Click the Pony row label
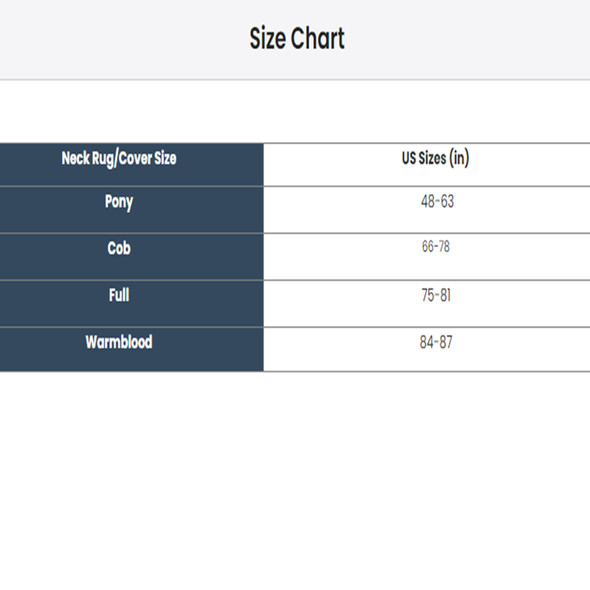The width and height of the screenshot is (590, 590). point(119,202)
